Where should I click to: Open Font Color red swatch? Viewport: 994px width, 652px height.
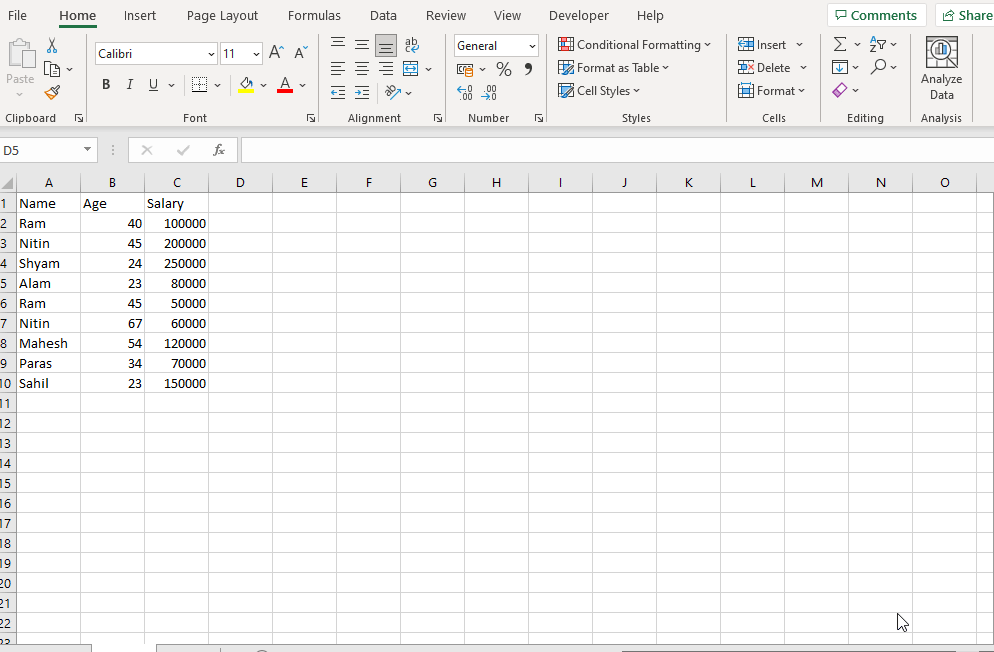tap(285, 84)
